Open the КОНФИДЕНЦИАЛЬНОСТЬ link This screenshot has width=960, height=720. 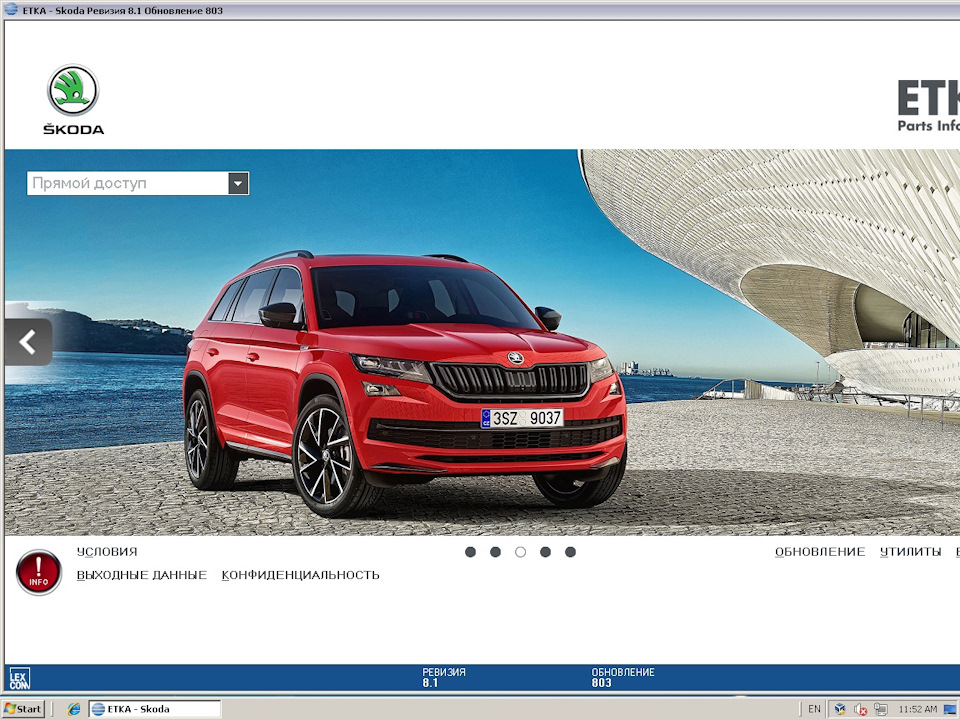click(301, 575)
